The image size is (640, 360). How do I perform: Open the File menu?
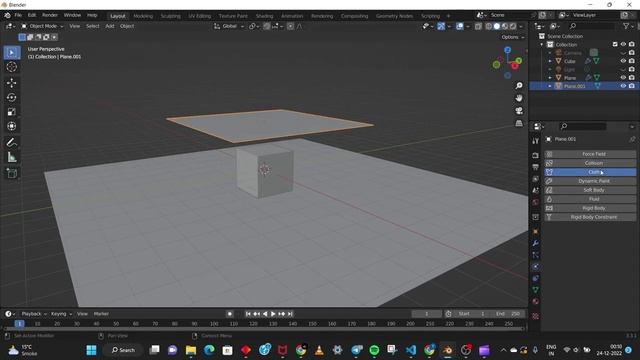click(18, 16)
